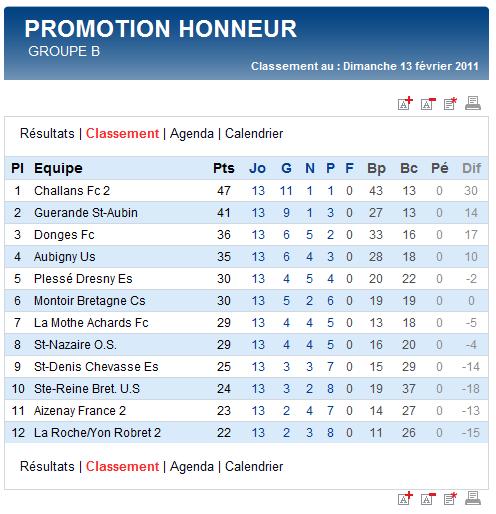Screen dimensions: 496x514
Task: Click the Challans Fc 2 team name
Action: click(72, 191)
